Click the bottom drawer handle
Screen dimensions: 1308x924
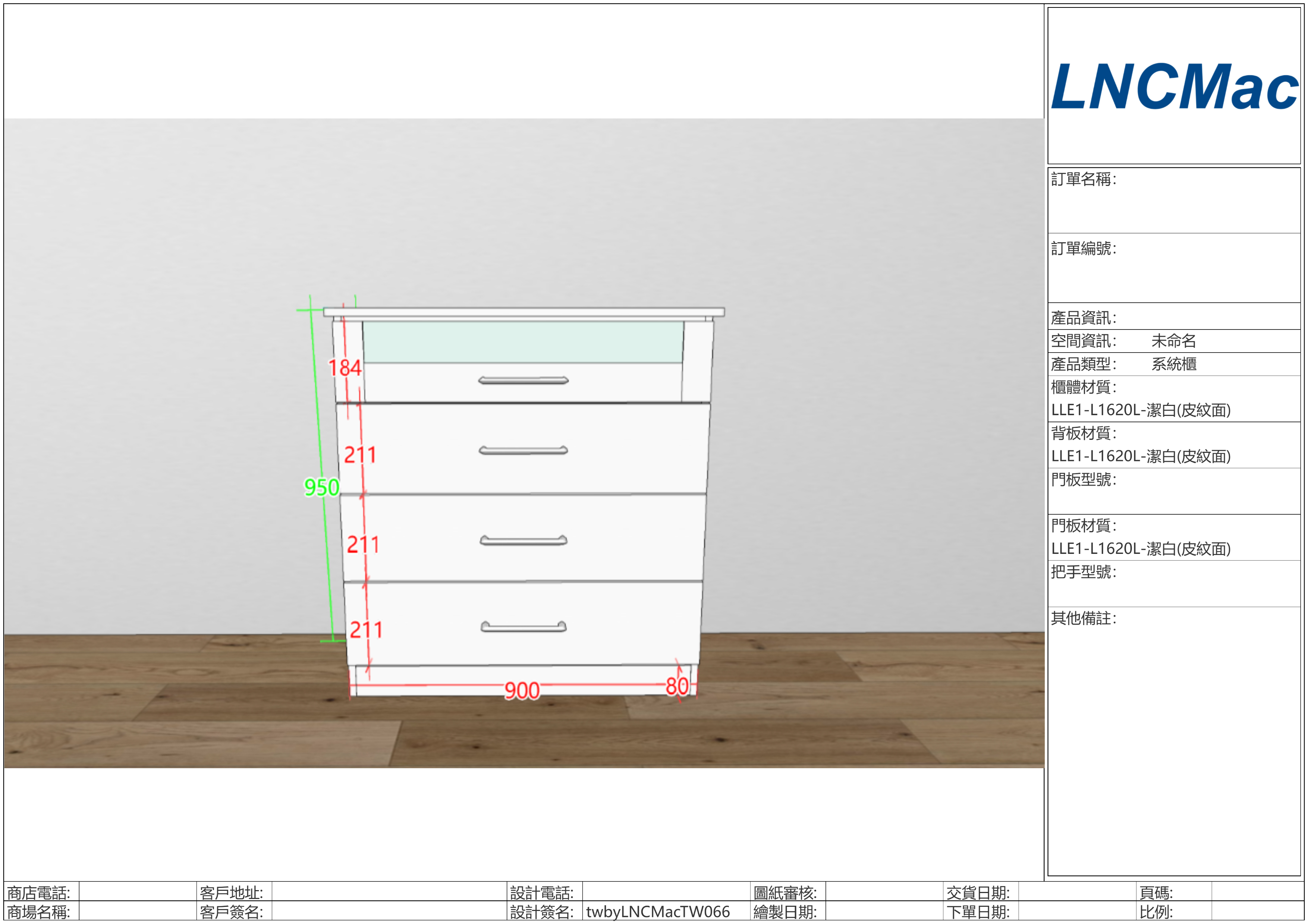(523, 627)
